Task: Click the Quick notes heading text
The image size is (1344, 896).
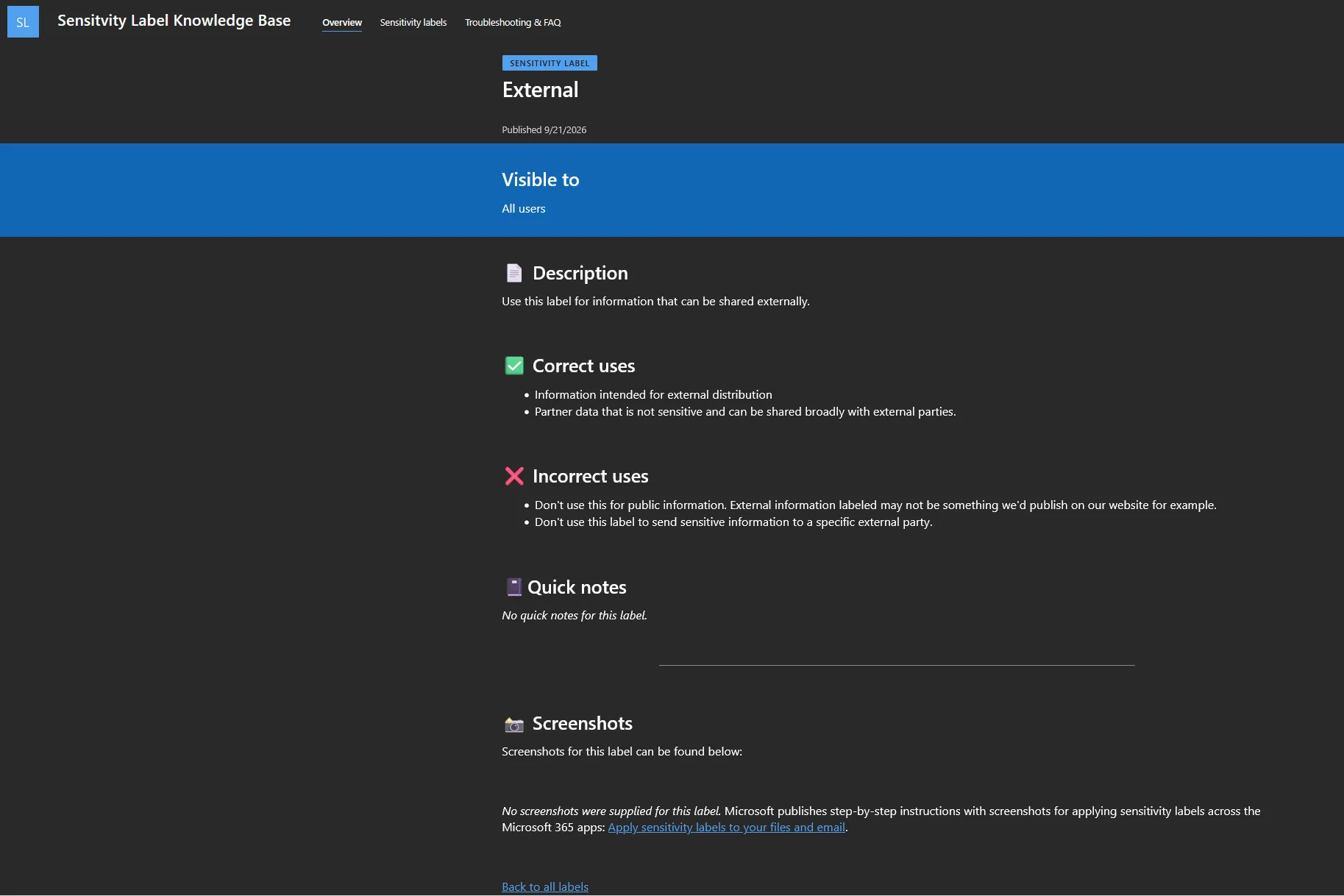Action: 577,587
